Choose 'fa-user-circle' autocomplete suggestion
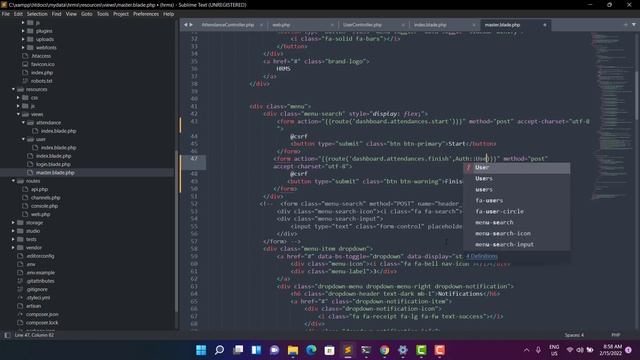 pyautogui.click(x=516, y=211)
